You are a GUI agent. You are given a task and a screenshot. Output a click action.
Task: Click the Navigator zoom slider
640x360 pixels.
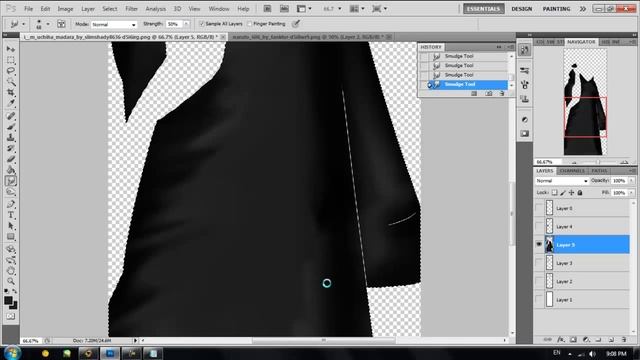pos(599,162)
